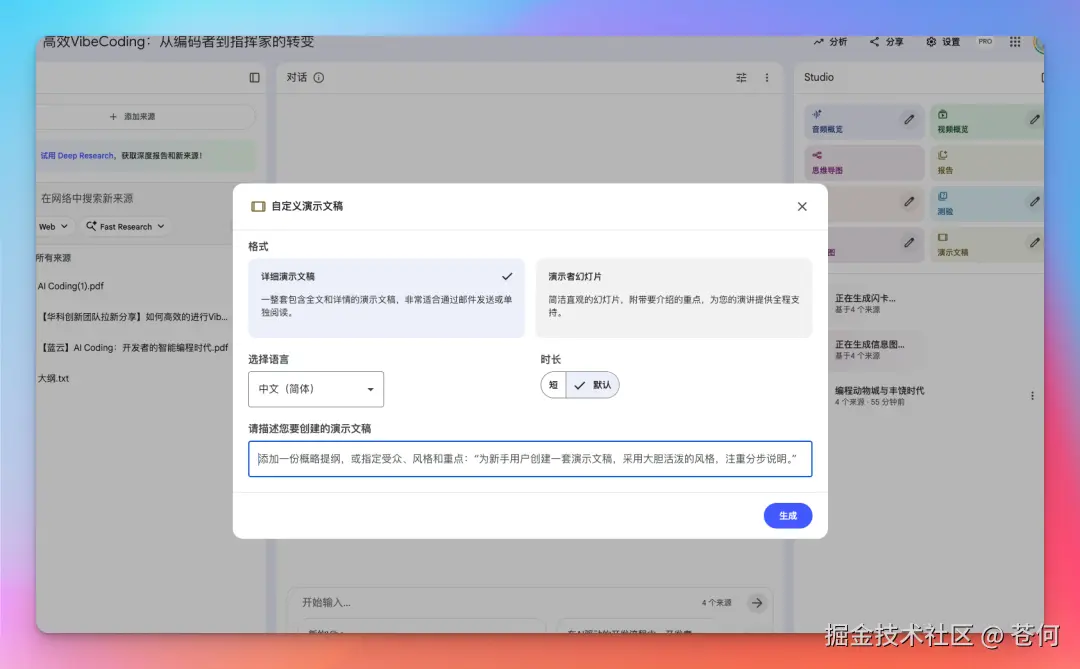
Task: Open the Google apps grid icon
Action: tap(1014, 42)
